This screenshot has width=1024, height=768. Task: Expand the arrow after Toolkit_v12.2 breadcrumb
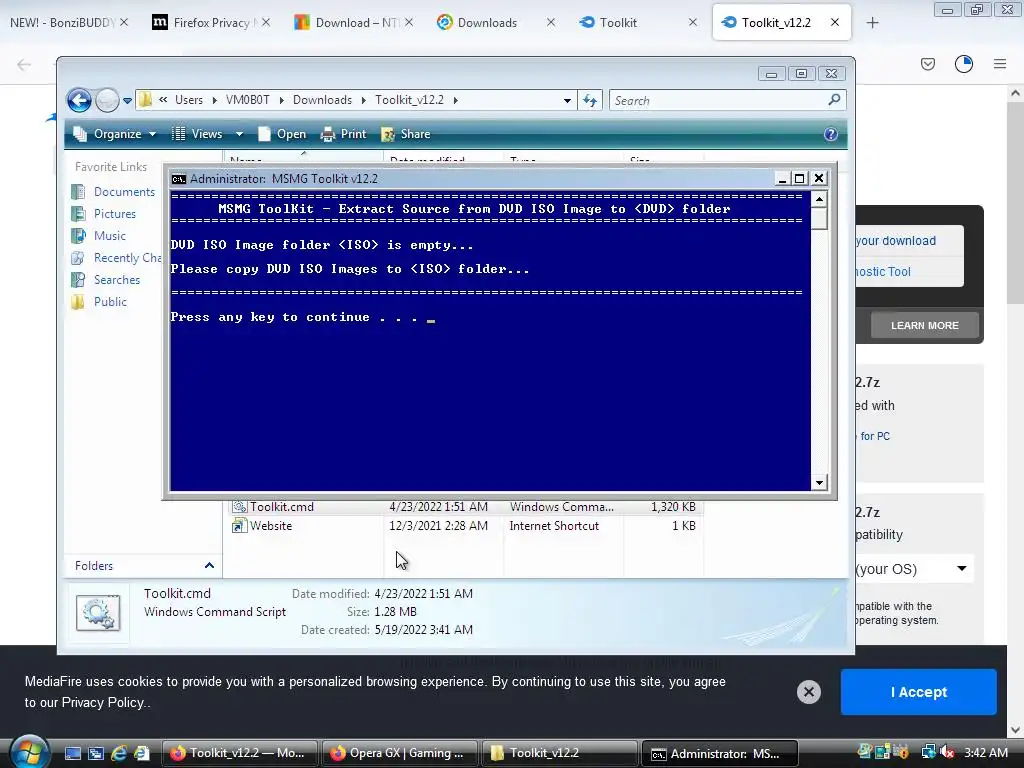[x=455, y=100]
